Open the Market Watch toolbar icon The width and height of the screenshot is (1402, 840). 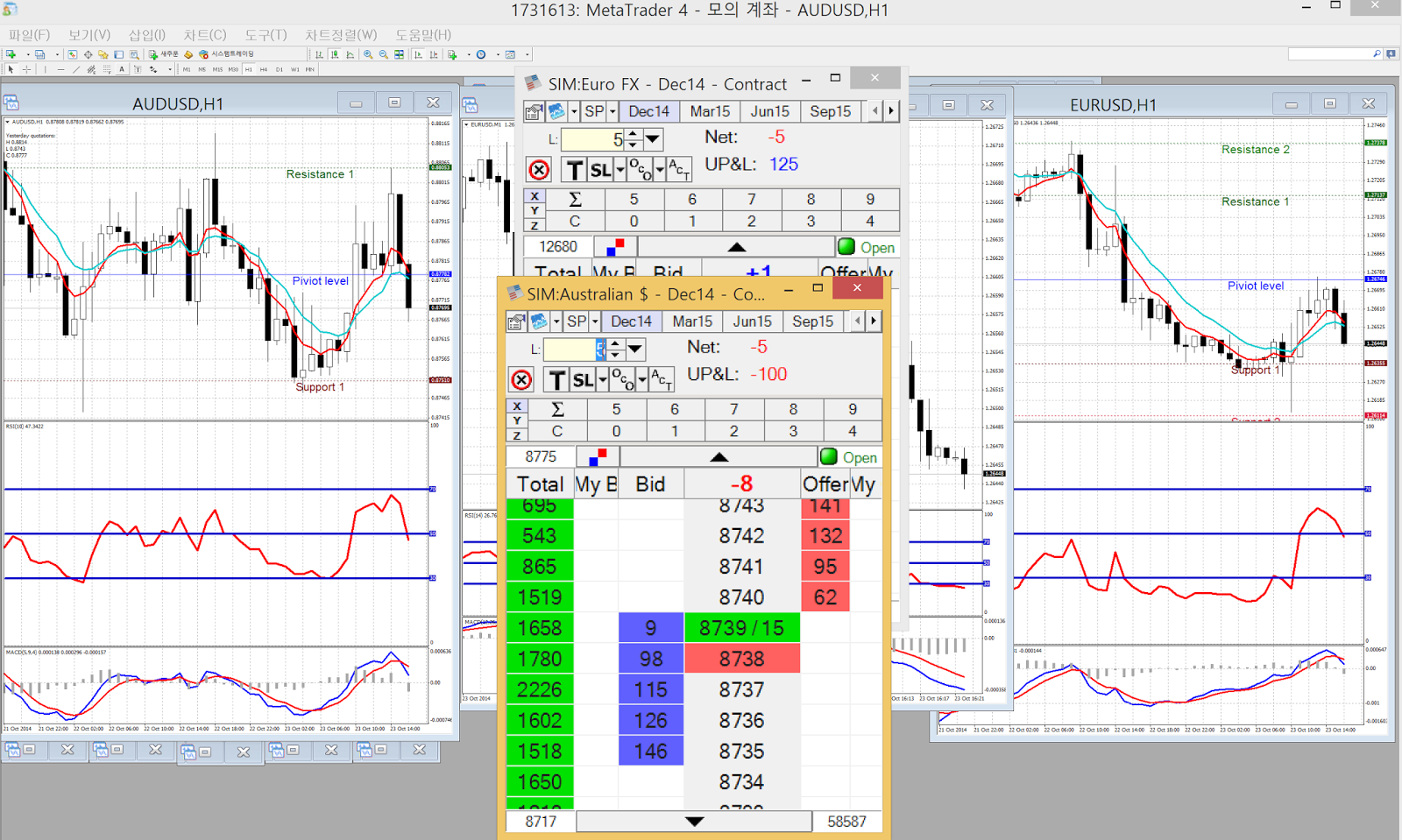(72, 54)
